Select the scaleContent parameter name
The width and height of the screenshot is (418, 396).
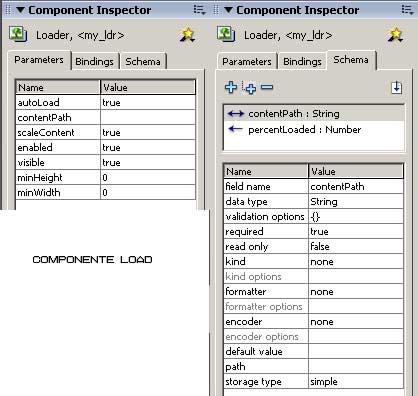(58, 132)
